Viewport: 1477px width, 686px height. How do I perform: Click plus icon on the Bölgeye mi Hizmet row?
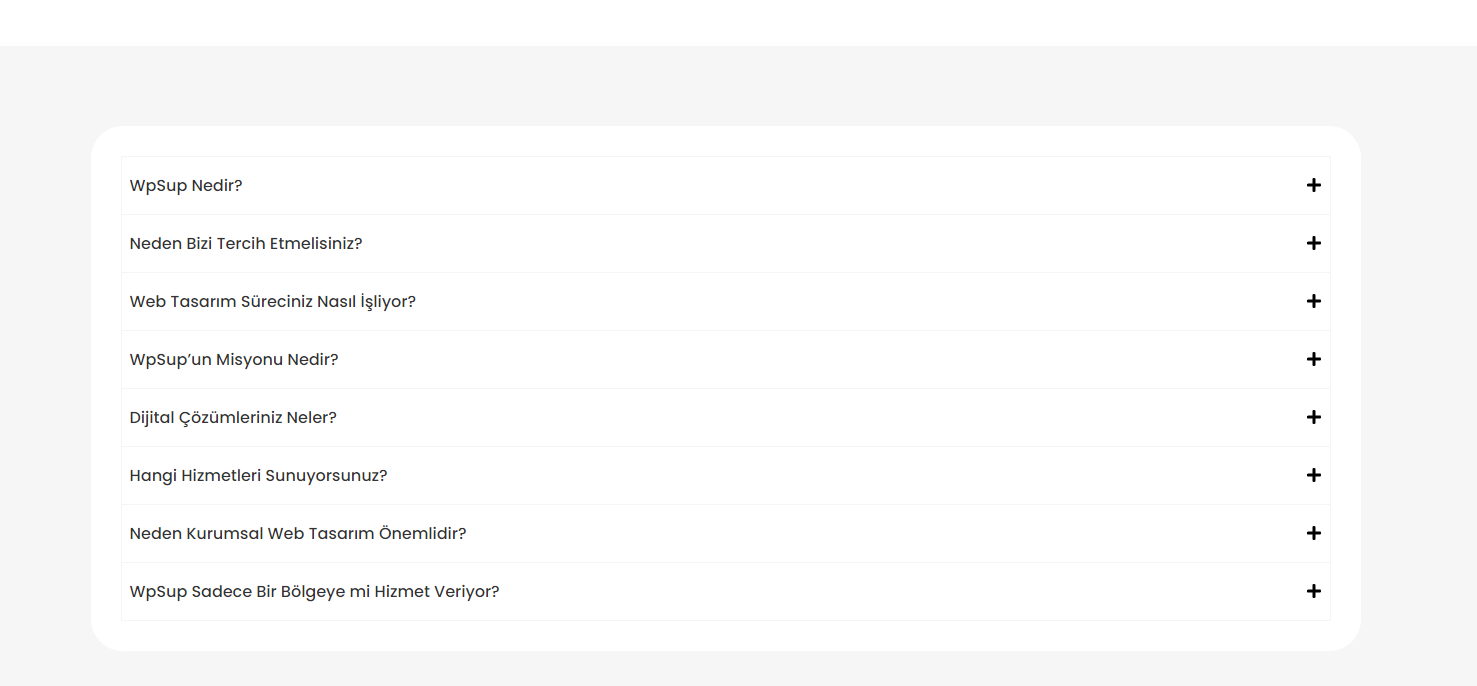click(1314, 591)
